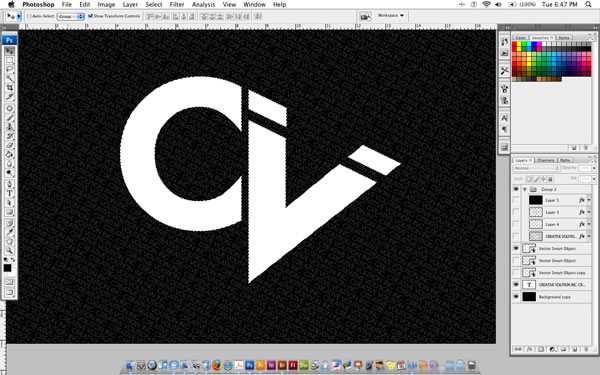Viewport: 600px width, 375px height.
Task: Select the Move tool in the toolbox
Action: 10,51
